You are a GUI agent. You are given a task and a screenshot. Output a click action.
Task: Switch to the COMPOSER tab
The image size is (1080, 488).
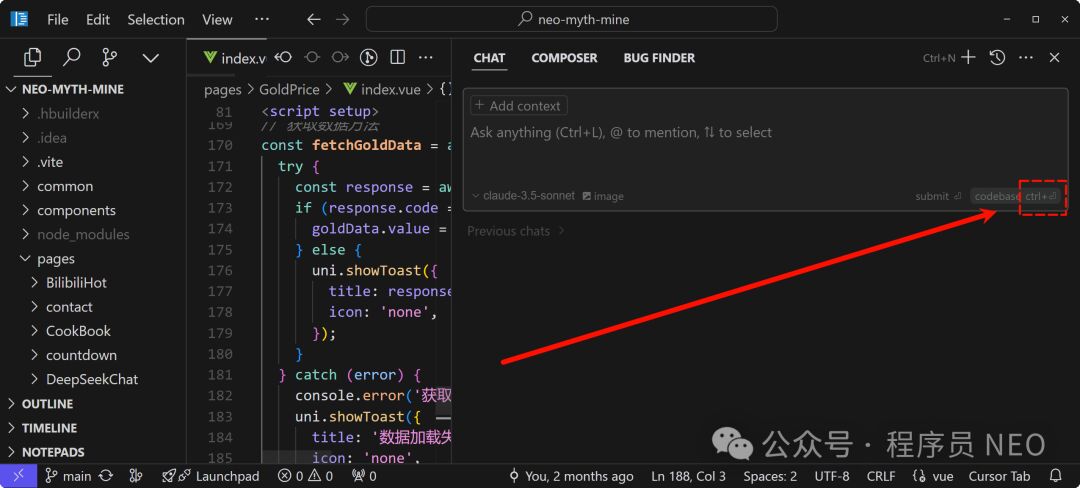tap(564, 58)
